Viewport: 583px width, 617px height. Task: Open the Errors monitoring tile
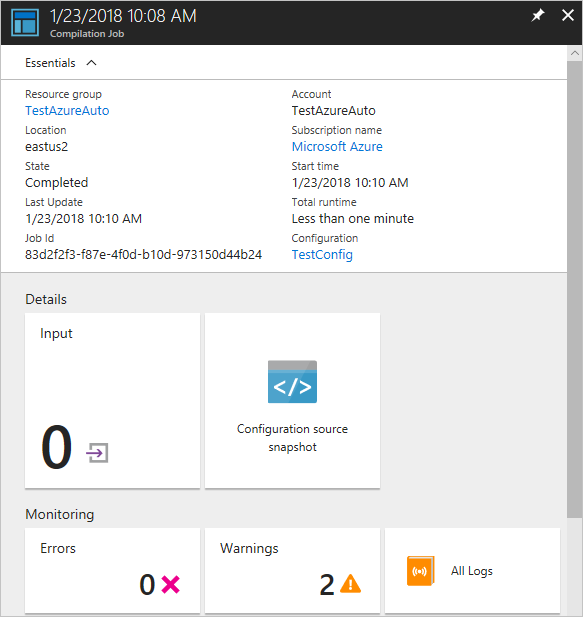point(113,571)
